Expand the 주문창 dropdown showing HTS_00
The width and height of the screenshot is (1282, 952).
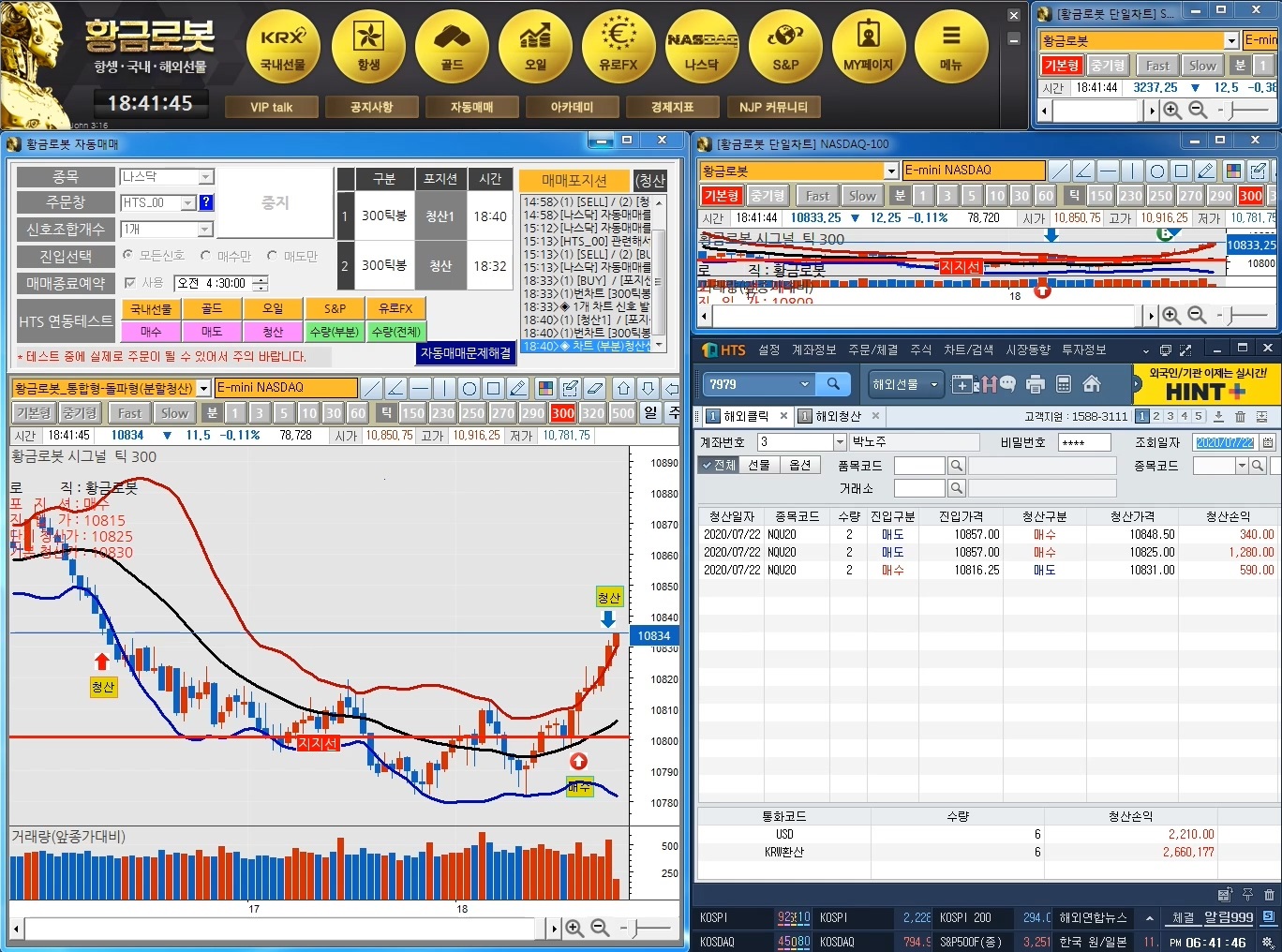coord(187,202)
